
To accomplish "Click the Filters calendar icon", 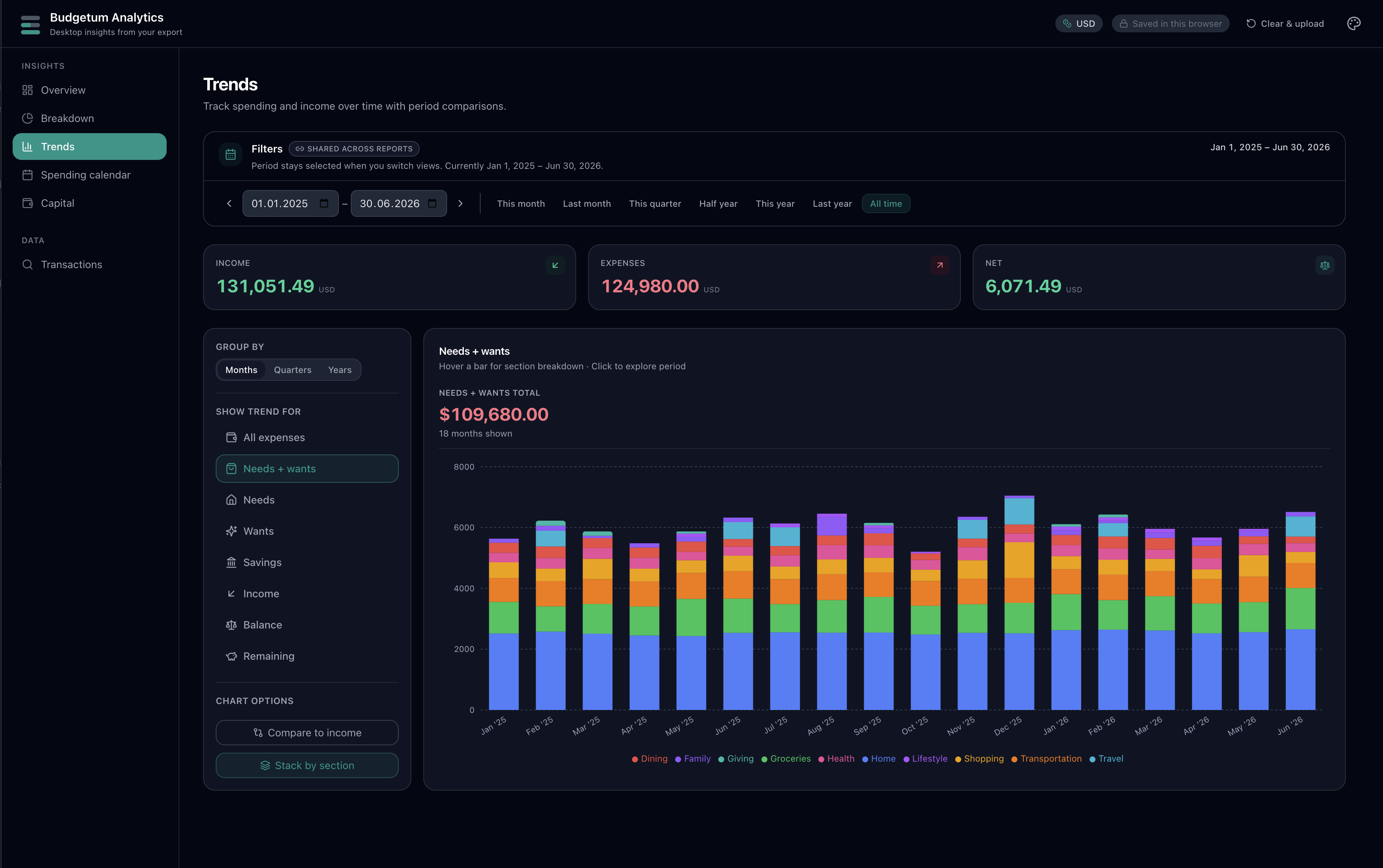I will (231, 154).
